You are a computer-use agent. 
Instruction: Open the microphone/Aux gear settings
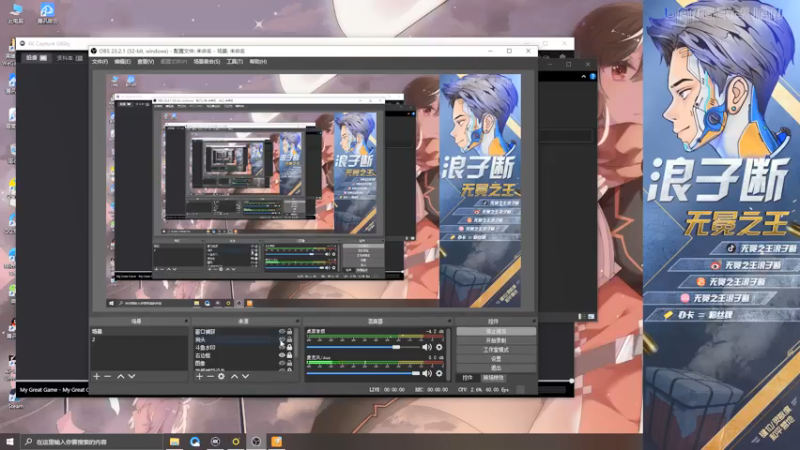coord(439,373)
